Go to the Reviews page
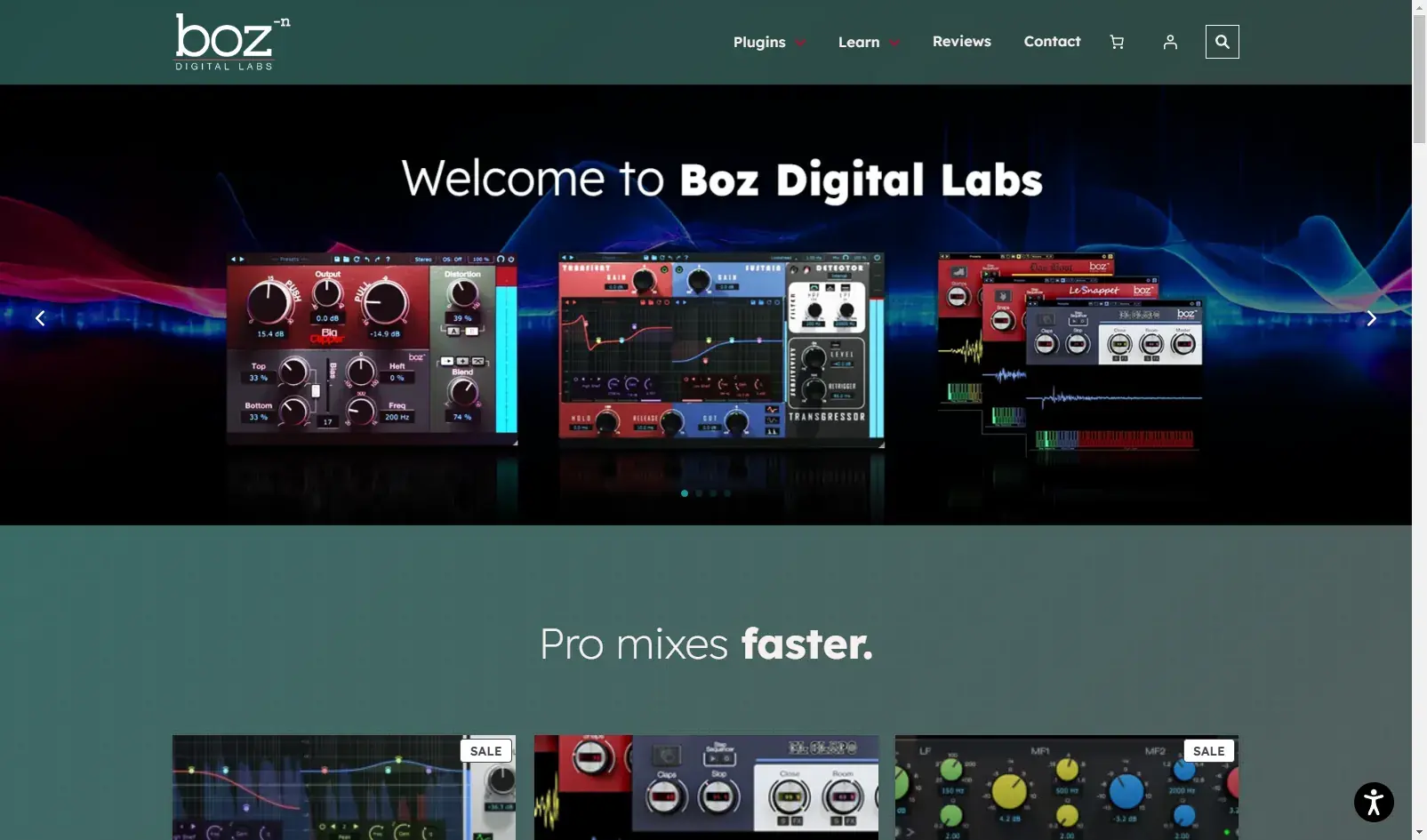Image resolution: width=1427 pixels, height=840 pixels. (961, 42)
